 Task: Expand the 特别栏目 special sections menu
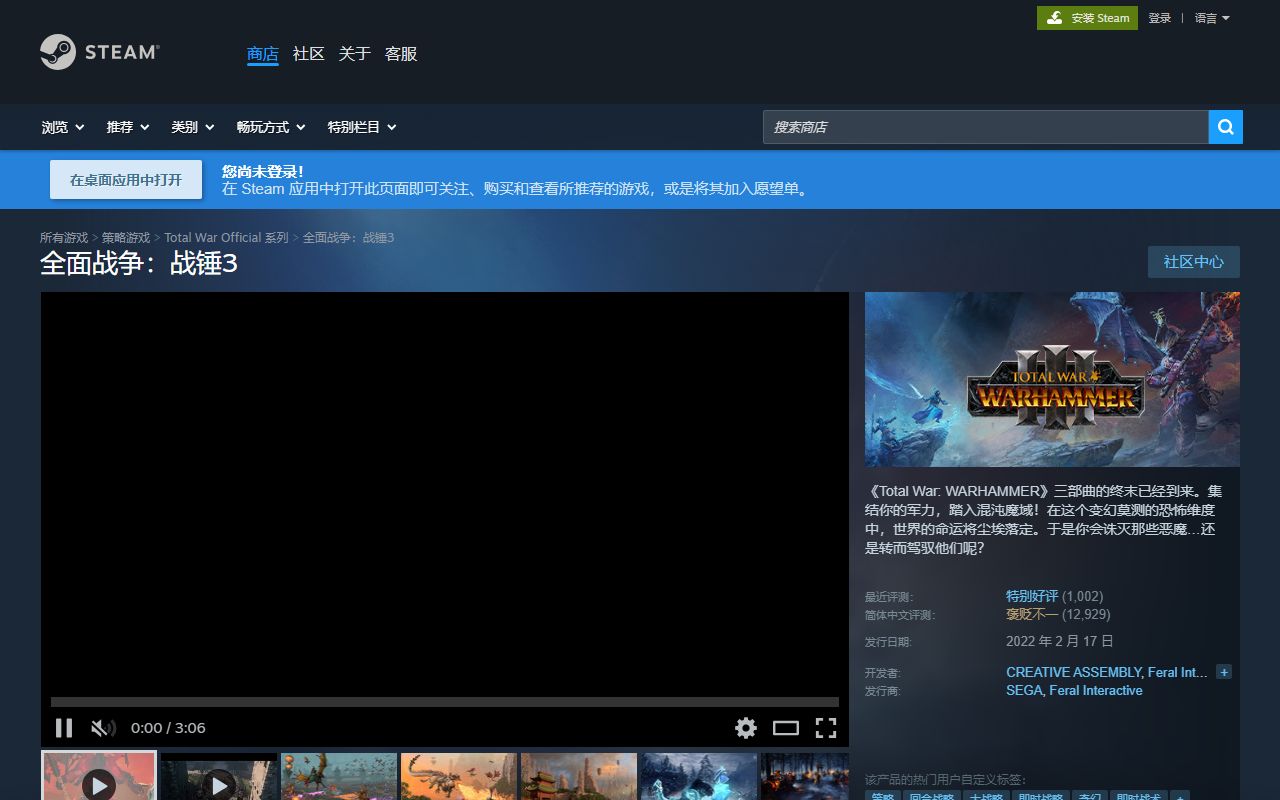(362, 127)
